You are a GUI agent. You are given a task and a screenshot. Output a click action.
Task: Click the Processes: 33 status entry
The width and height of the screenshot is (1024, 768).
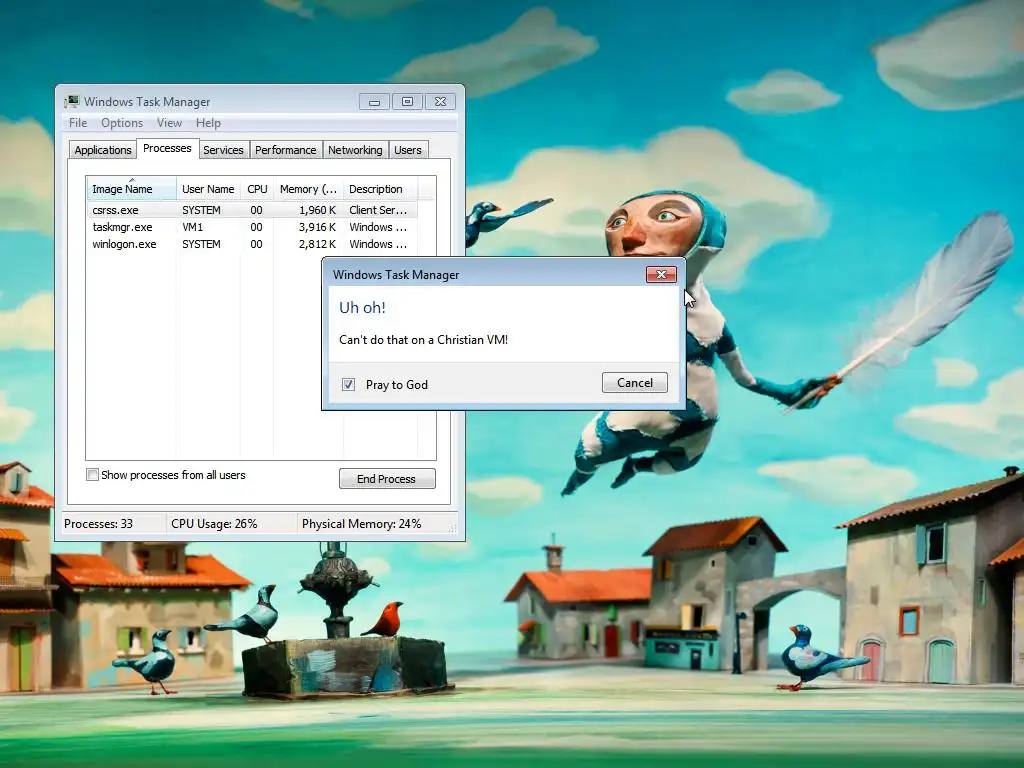[98, 524]
